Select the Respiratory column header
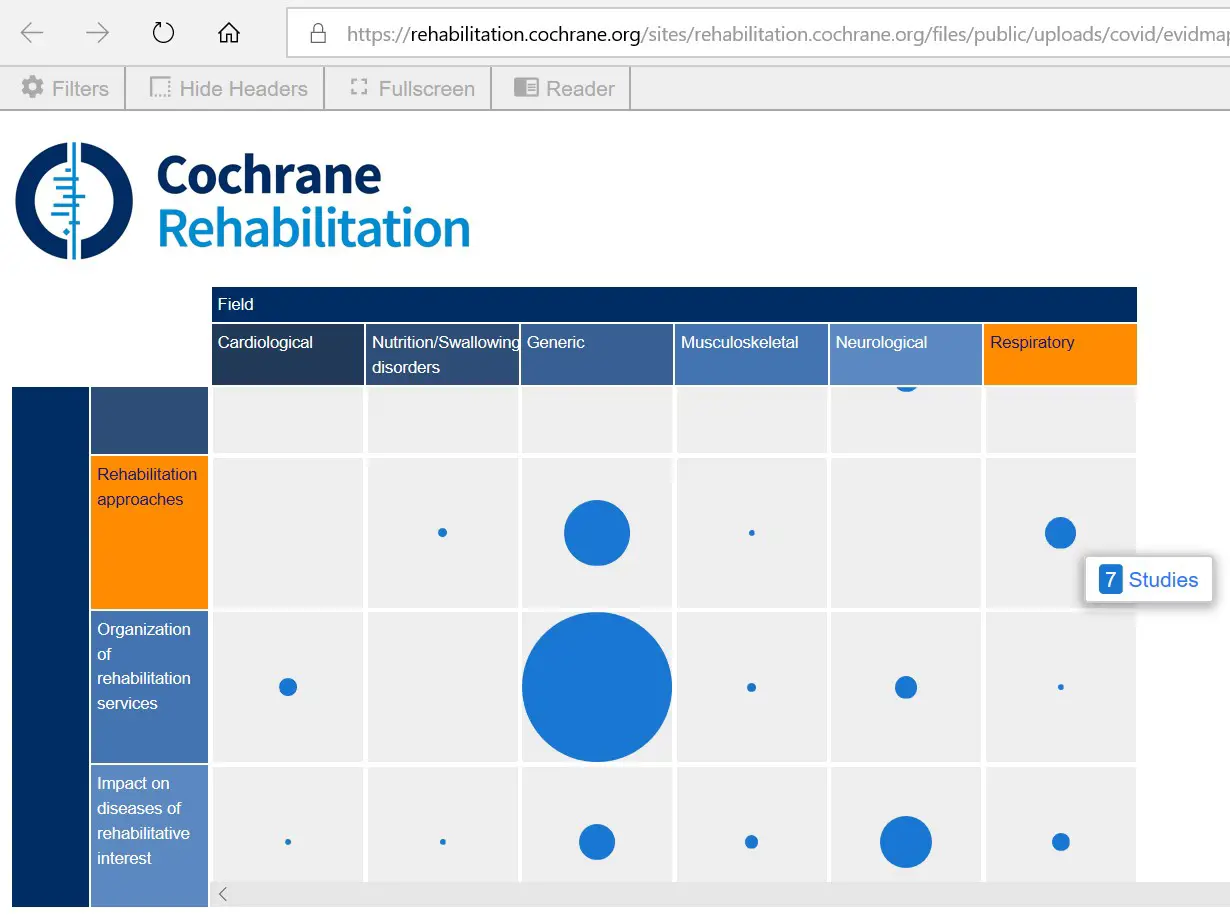The image size is (1230, 915). (x=1060, y=354)
